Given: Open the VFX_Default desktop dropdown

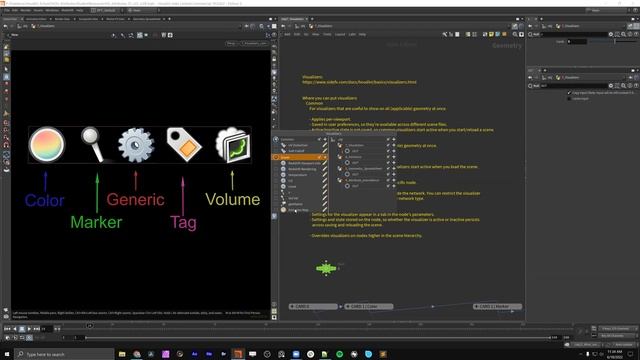Looking at the screenshot, I should click(x=105, y=10).
